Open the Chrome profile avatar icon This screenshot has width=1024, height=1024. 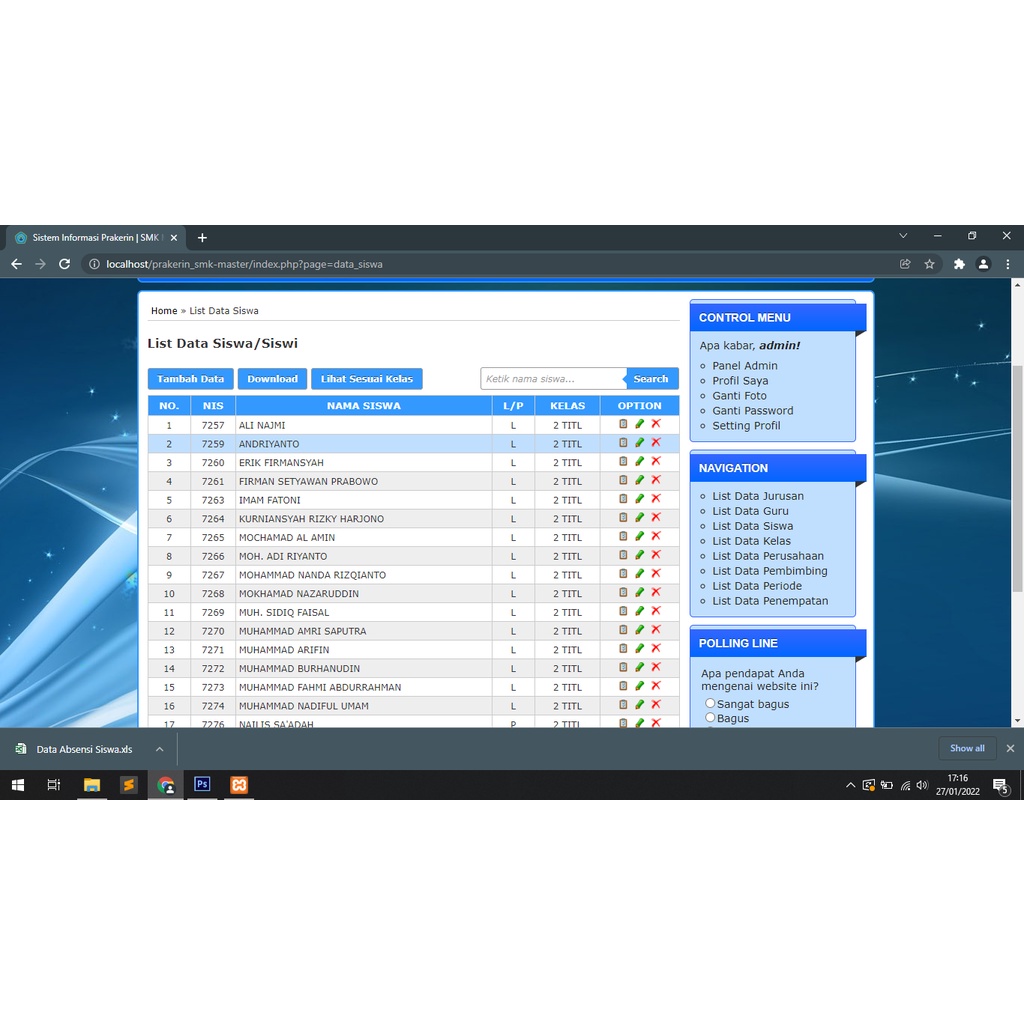(983, 264)
